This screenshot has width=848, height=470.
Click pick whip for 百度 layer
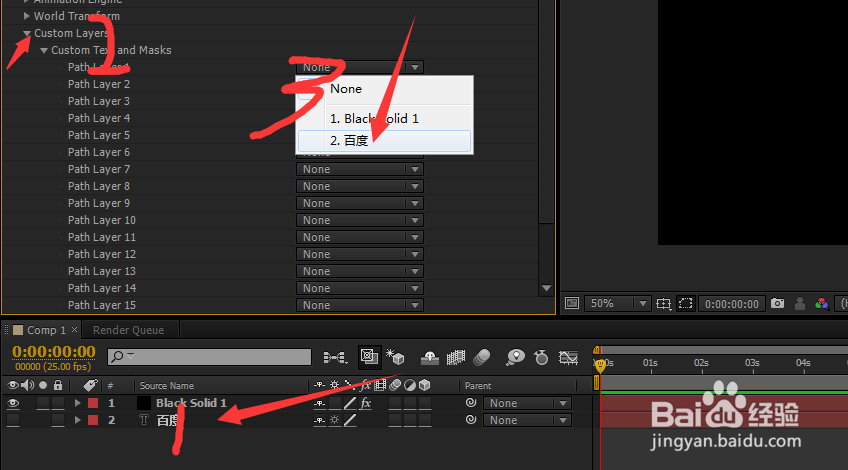coord(471,420)
